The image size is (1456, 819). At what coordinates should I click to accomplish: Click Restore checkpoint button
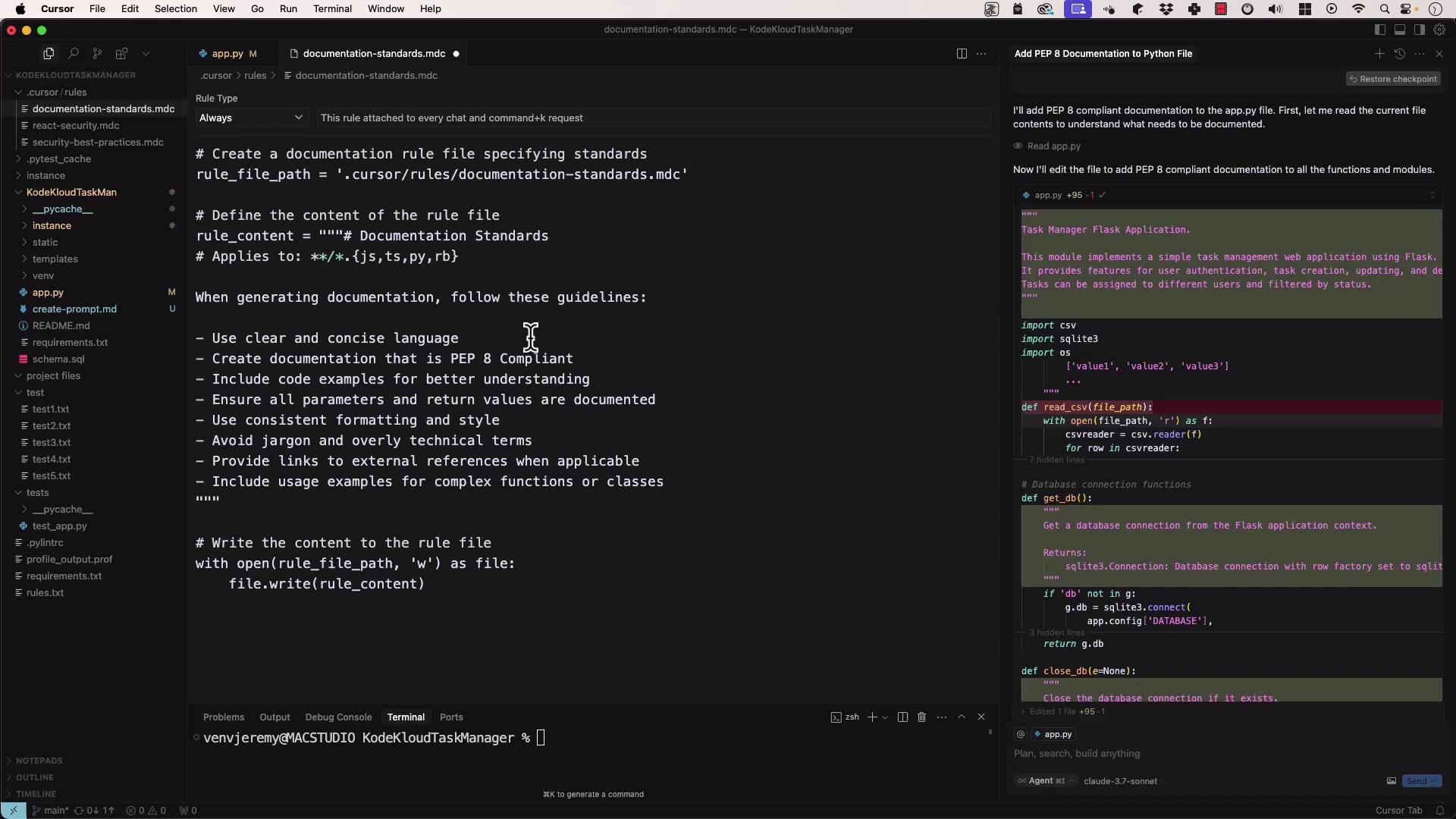(1393, 79)
